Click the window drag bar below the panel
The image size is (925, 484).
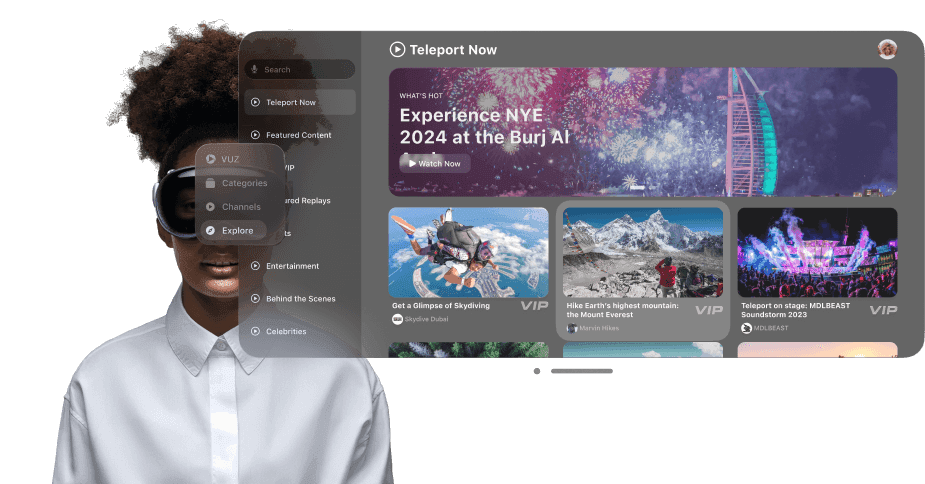coord(581,371)
